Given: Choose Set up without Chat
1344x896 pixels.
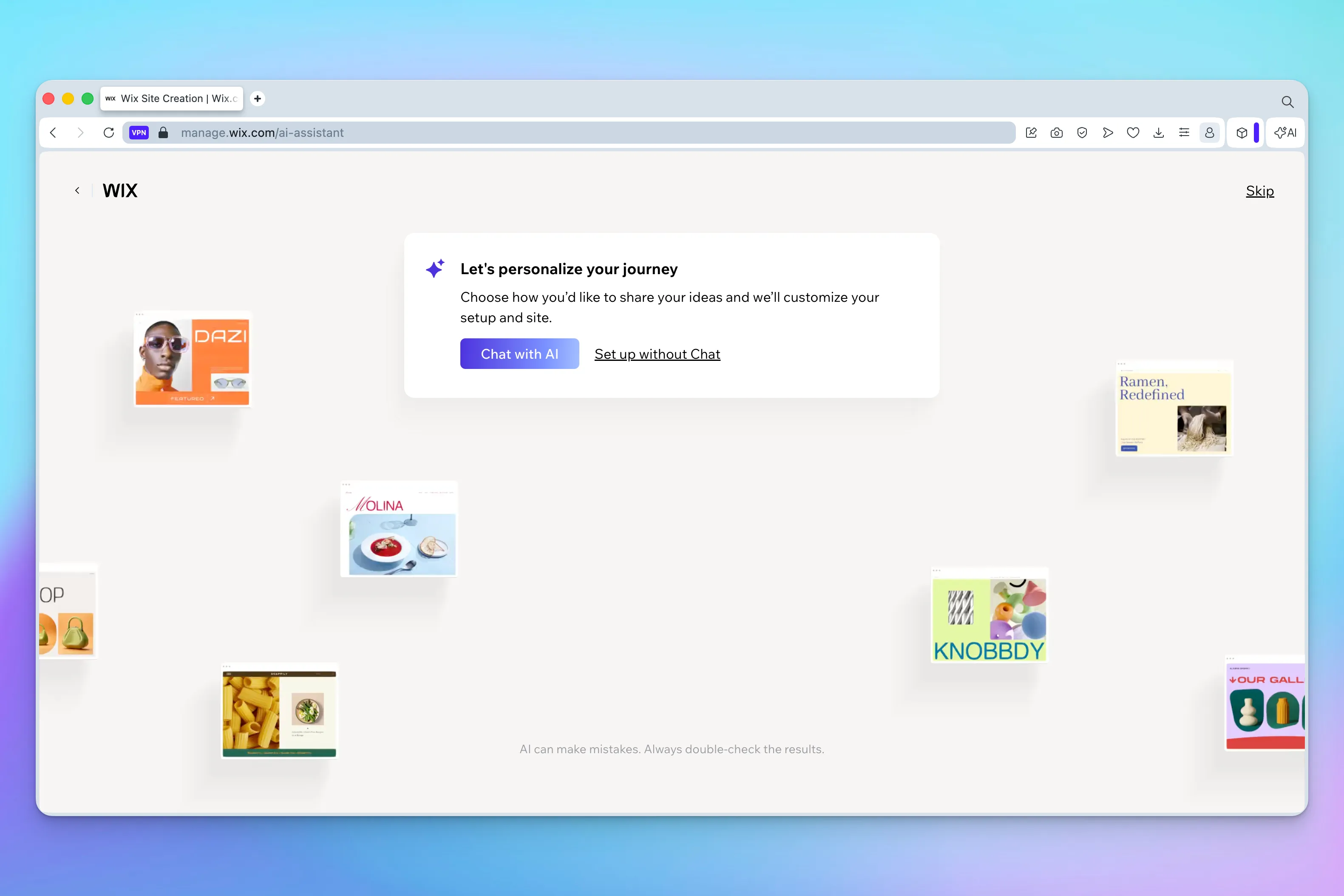Looking at the screenshot, I should [657, 354].
